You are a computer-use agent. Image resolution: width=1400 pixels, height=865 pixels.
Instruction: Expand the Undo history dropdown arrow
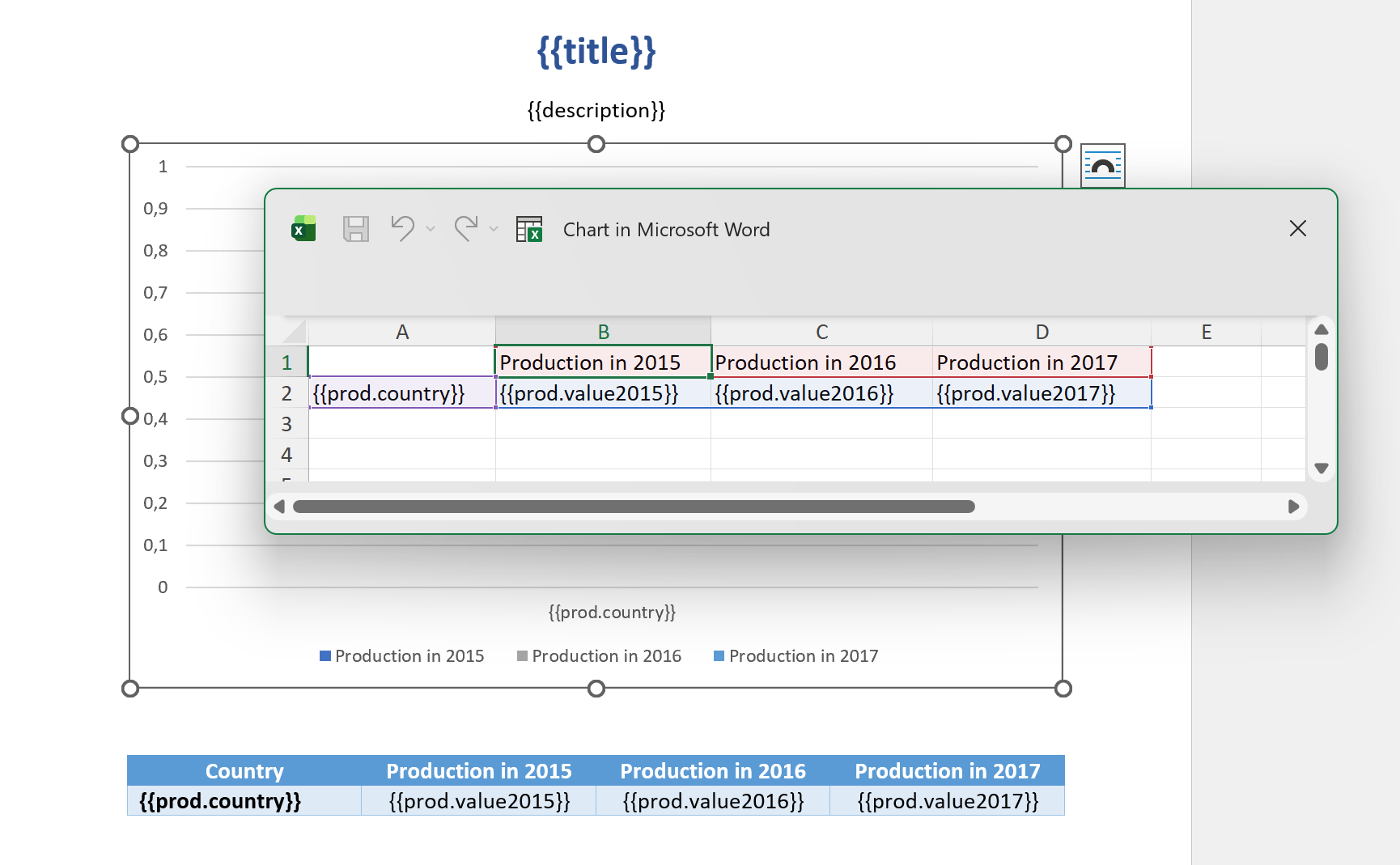tap(431, 229)
